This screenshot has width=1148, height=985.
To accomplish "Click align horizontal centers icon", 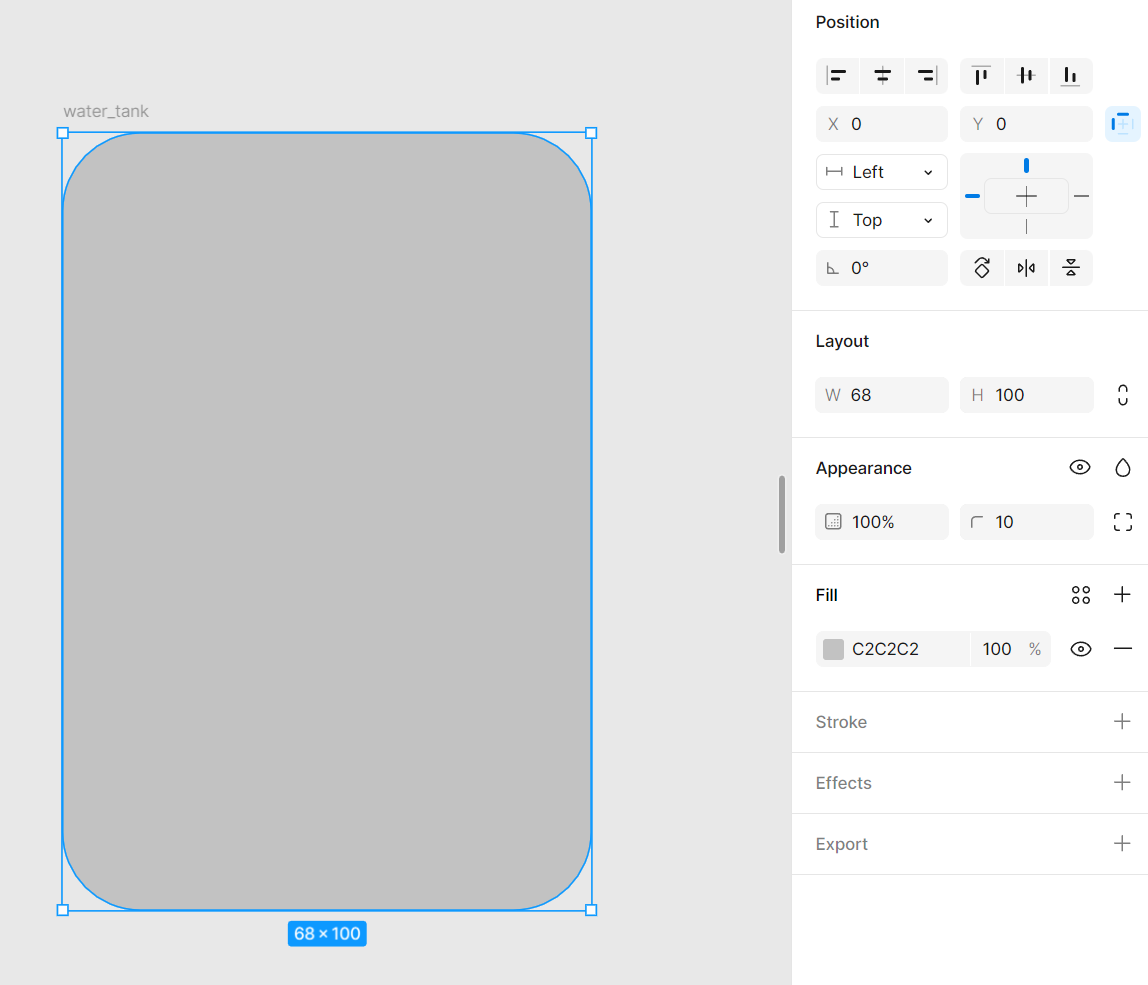I will (882, 76).
